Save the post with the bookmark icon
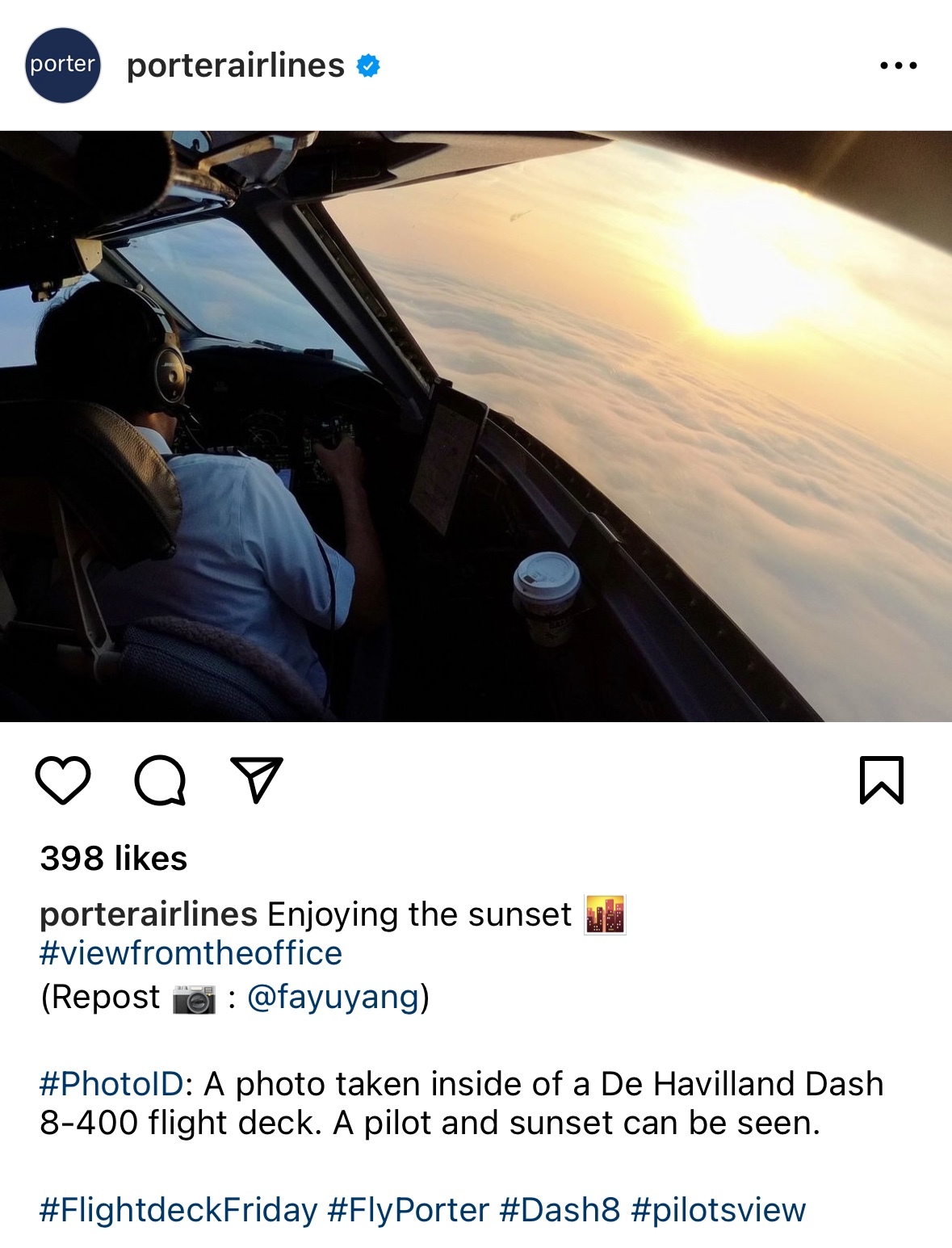Viewport: 952px width, 1248px height. pyautogui.click(x=882, y=780)
